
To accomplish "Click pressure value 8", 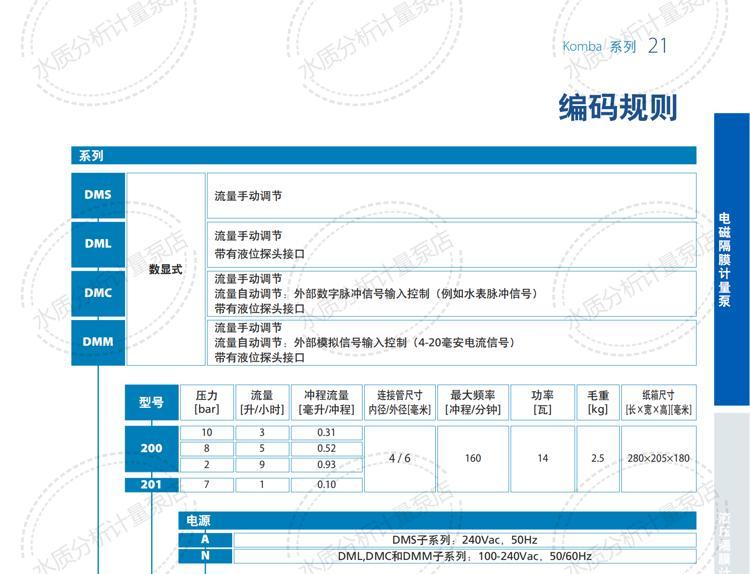I will (x=207, y=449).
